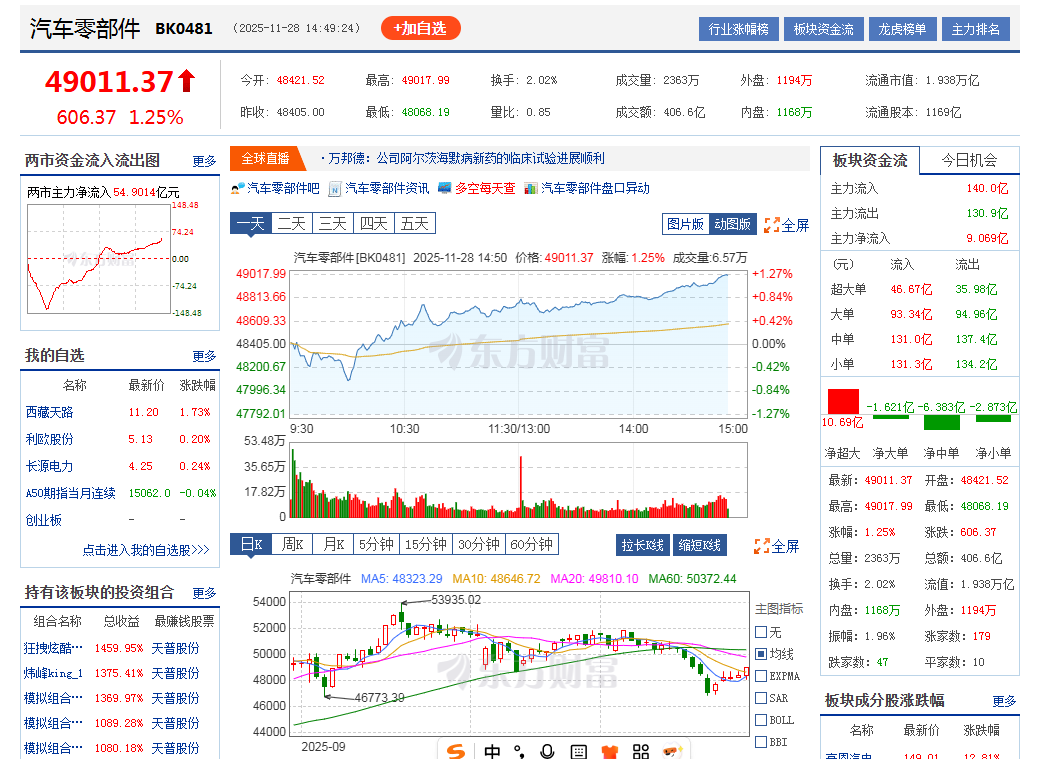
Task: Click the +加自选 button
Action: tap(421, 28)
